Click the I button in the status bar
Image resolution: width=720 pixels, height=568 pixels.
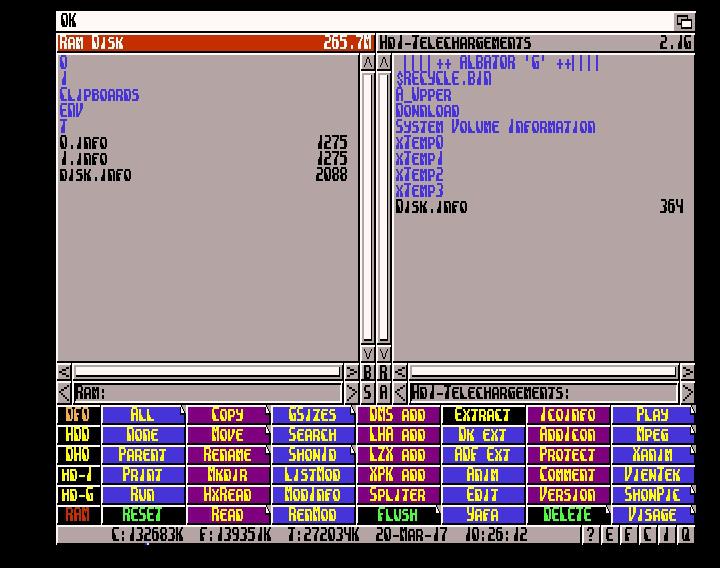tap(667, 535)
